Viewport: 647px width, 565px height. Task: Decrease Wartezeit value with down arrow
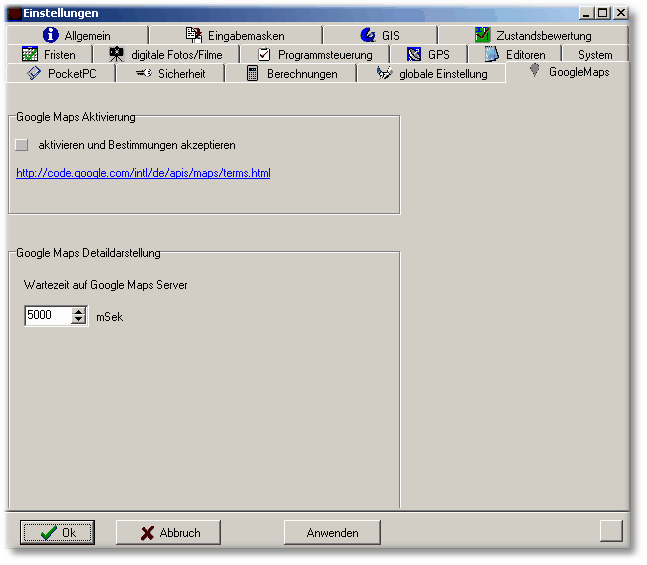click(79, 320)
